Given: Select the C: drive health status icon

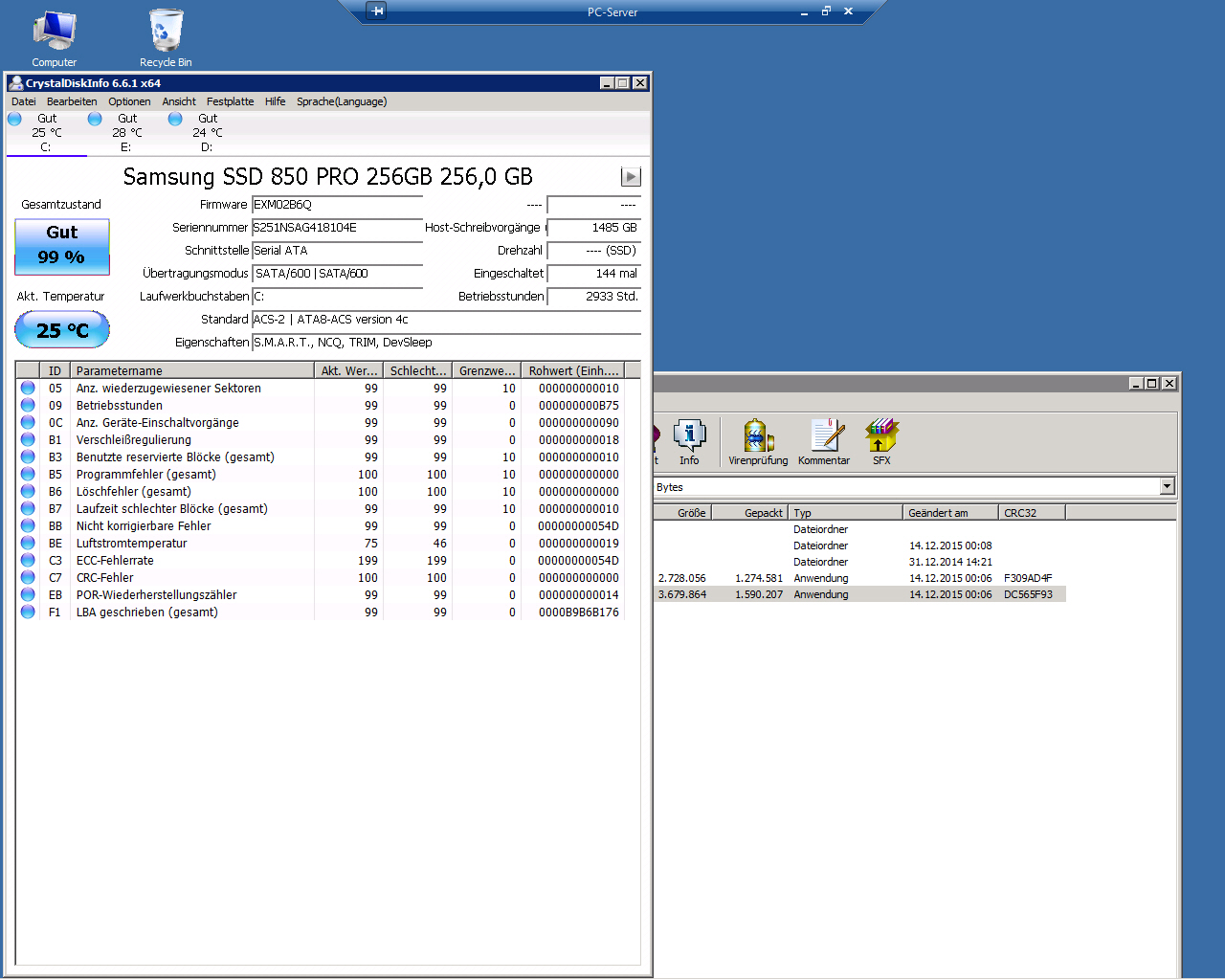Looking at the screenshot, I should tap(14, 119).
